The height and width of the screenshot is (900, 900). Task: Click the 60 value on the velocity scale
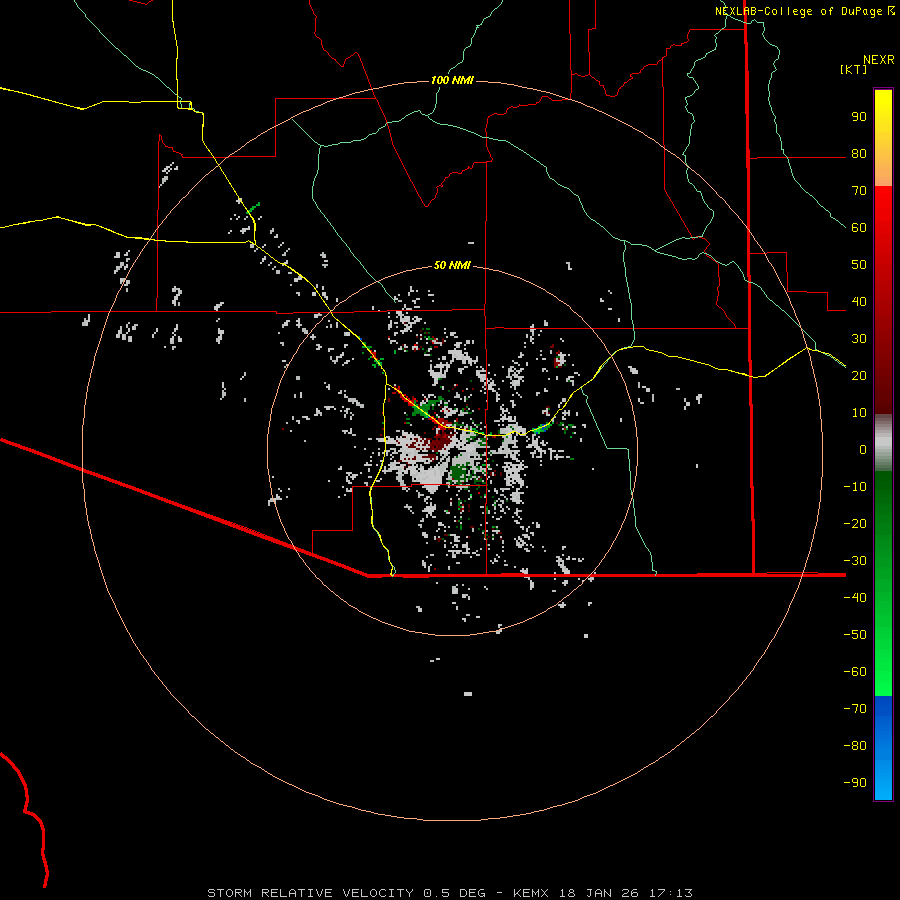tap(859, 227)
